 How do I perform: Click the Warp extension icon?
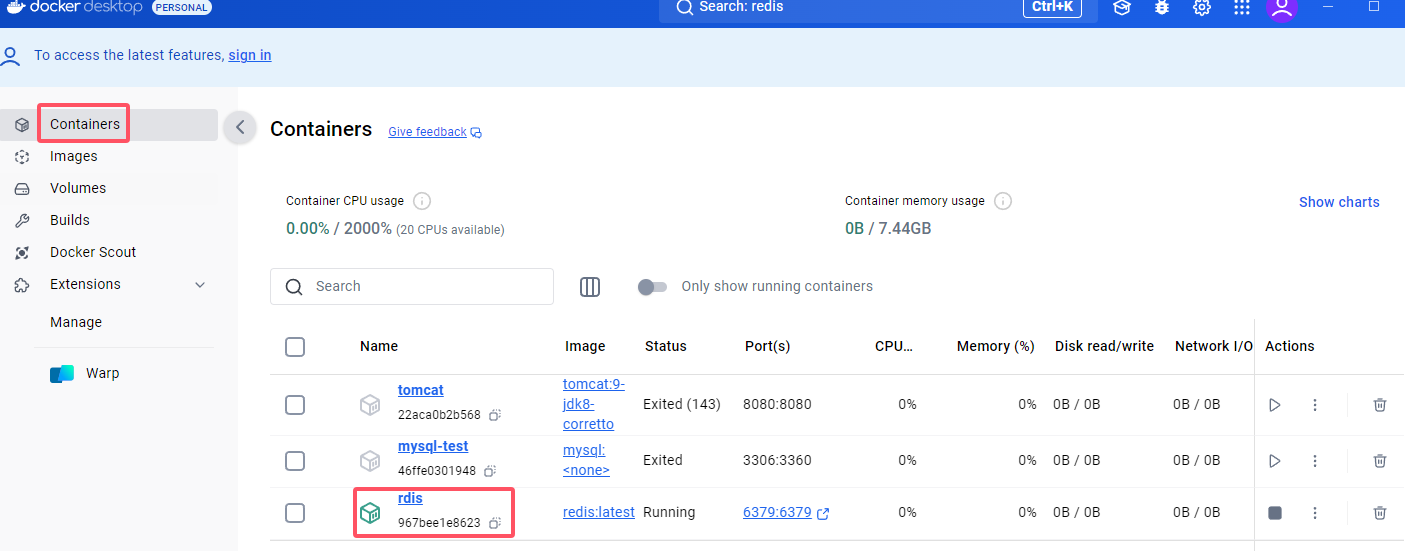(x=62, y=374)
